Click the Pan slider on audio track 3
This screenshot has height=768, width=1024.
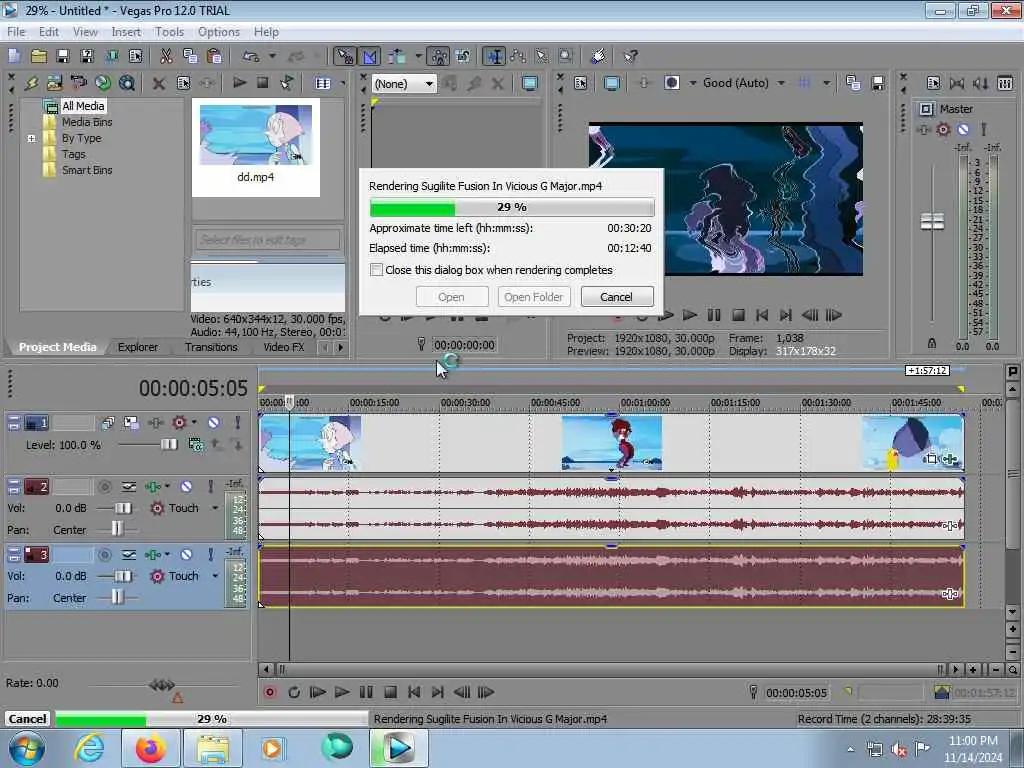pyautogui.click(x=118, y=598)
